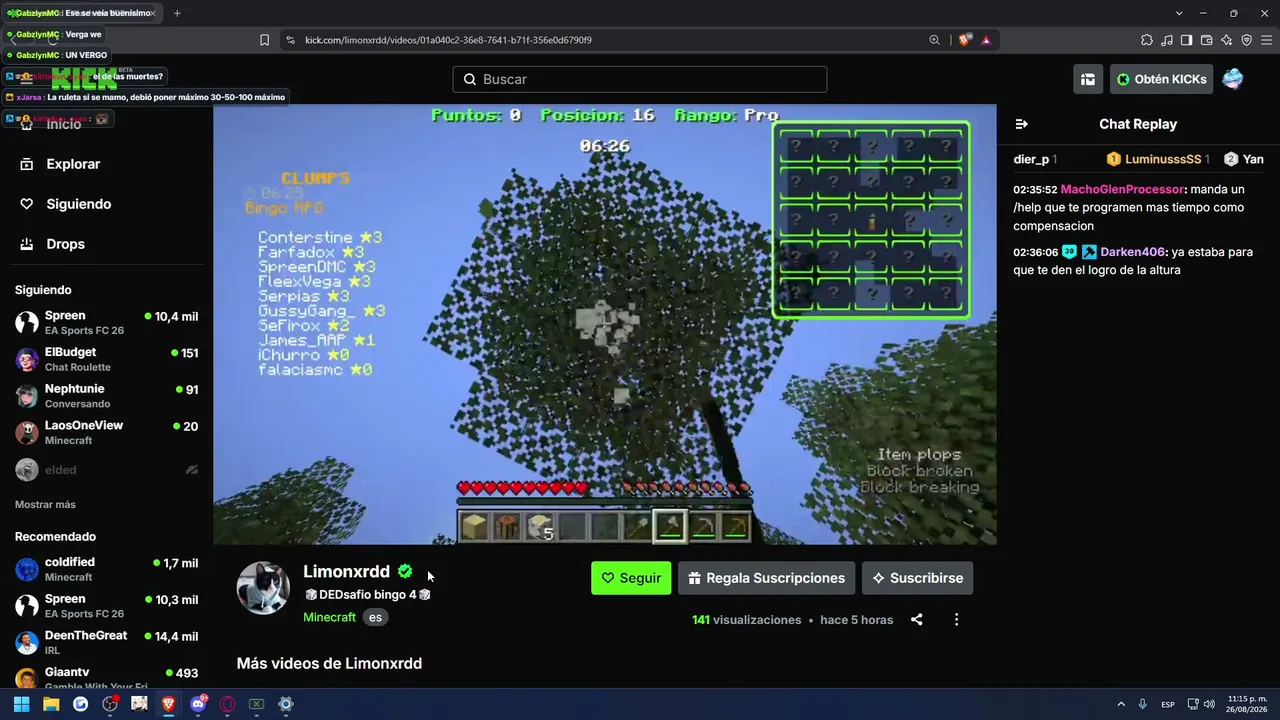Open the browser Extensions puzzle icon
The width and height of the screenshot is (1280, 720).
1147,40
